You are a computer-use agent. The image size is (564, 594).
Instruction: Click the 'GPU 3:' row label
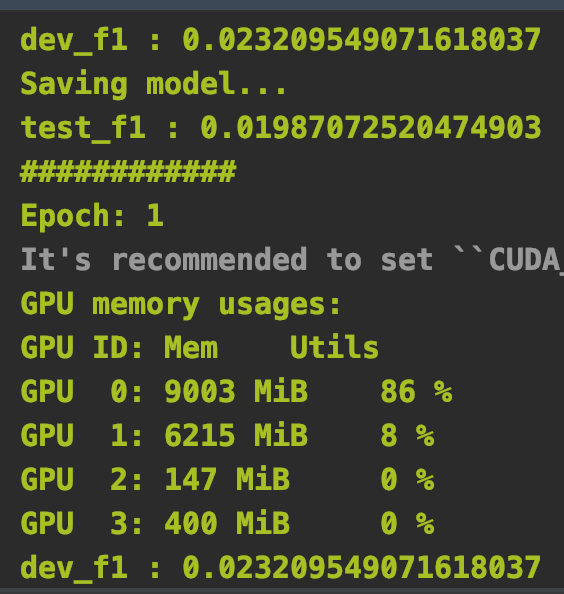tap(81, 523)
